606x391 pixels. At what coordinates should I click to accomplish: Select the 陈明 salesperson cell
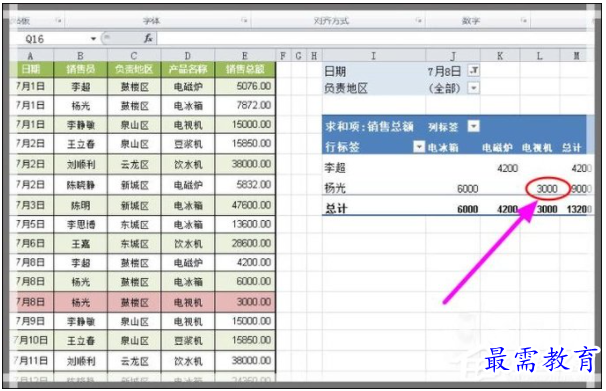point(80,205)
